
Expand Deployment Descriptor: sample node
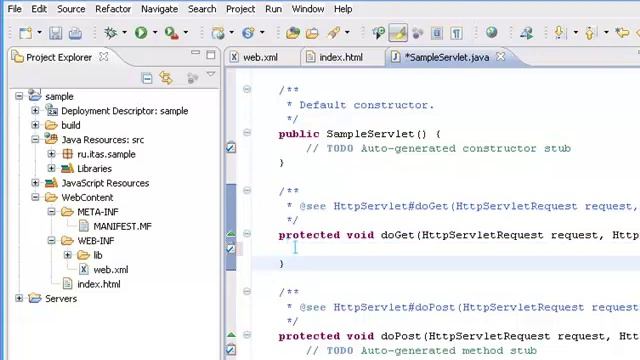click(35, 111)
